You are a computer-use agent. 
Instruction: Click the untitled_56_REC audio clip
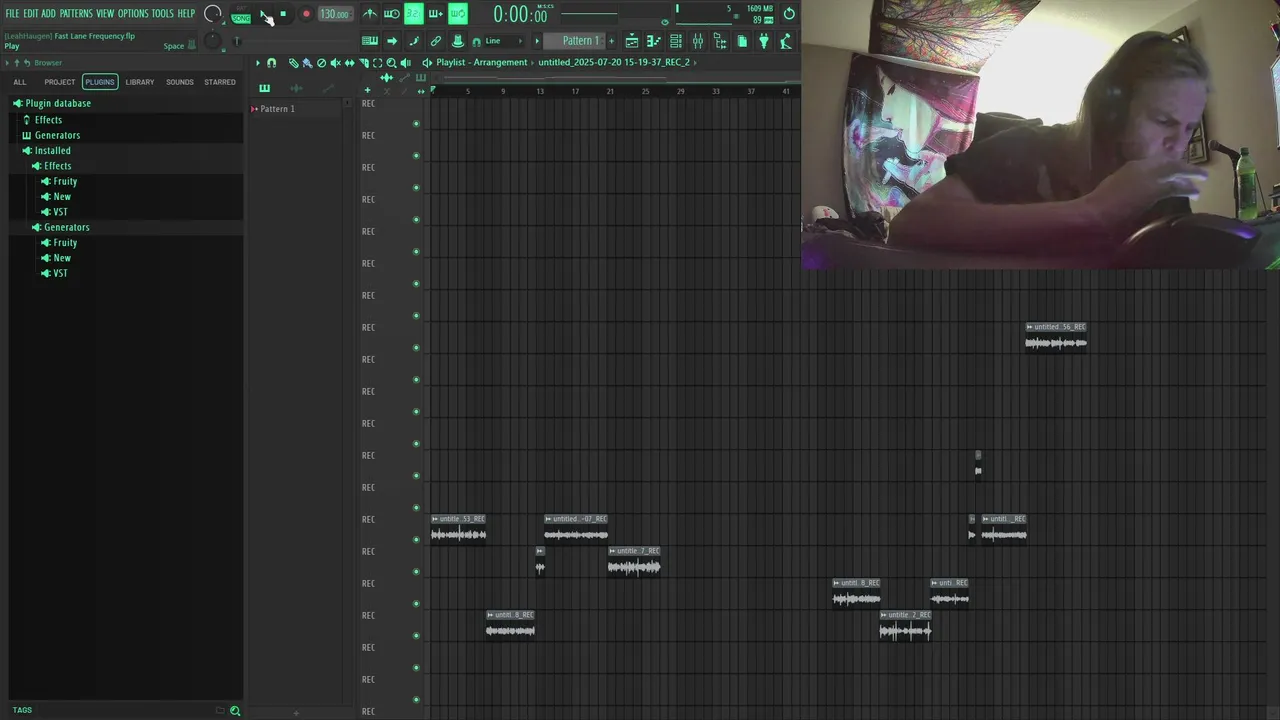coord(1056,337)
